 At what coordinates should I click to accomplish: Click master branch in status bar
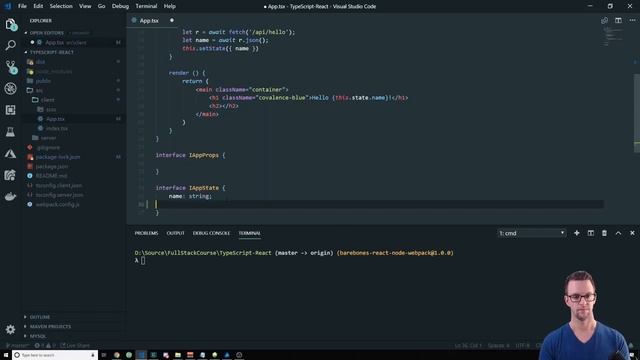click(17, 345)
